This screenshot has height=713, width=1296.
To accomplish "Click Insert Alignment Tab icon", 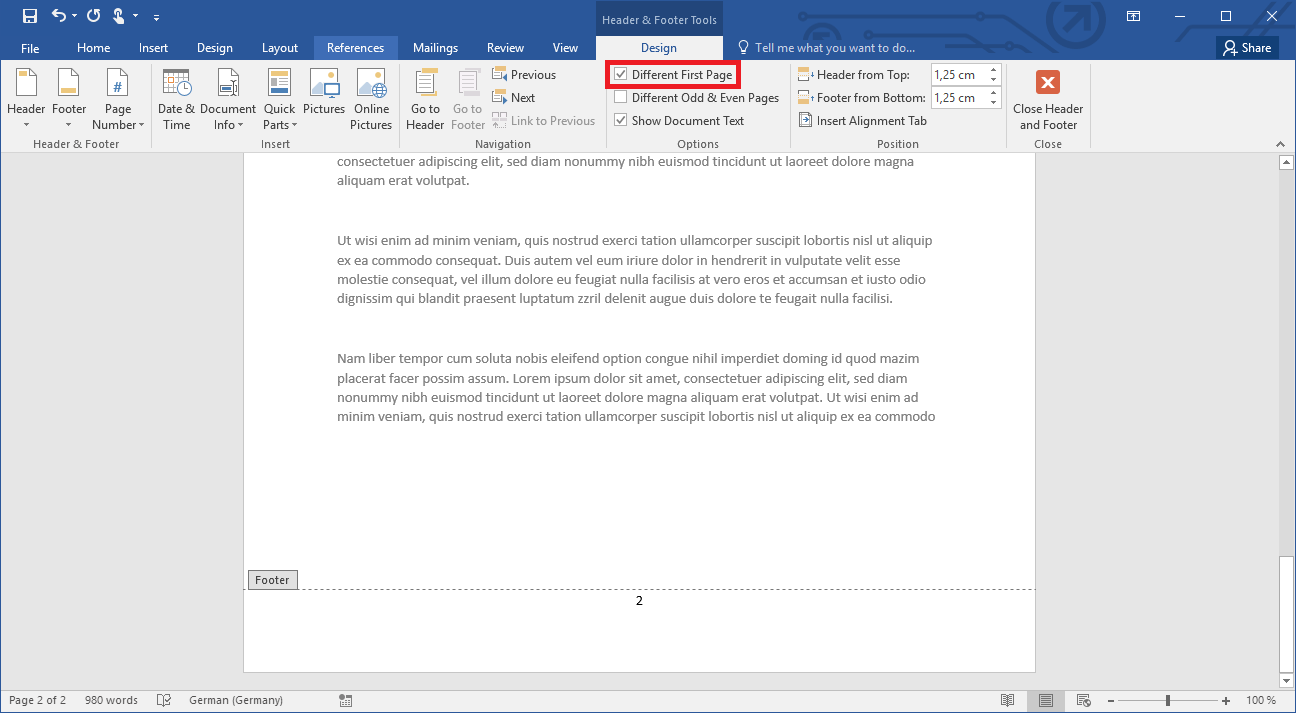I will coord(806,121).
